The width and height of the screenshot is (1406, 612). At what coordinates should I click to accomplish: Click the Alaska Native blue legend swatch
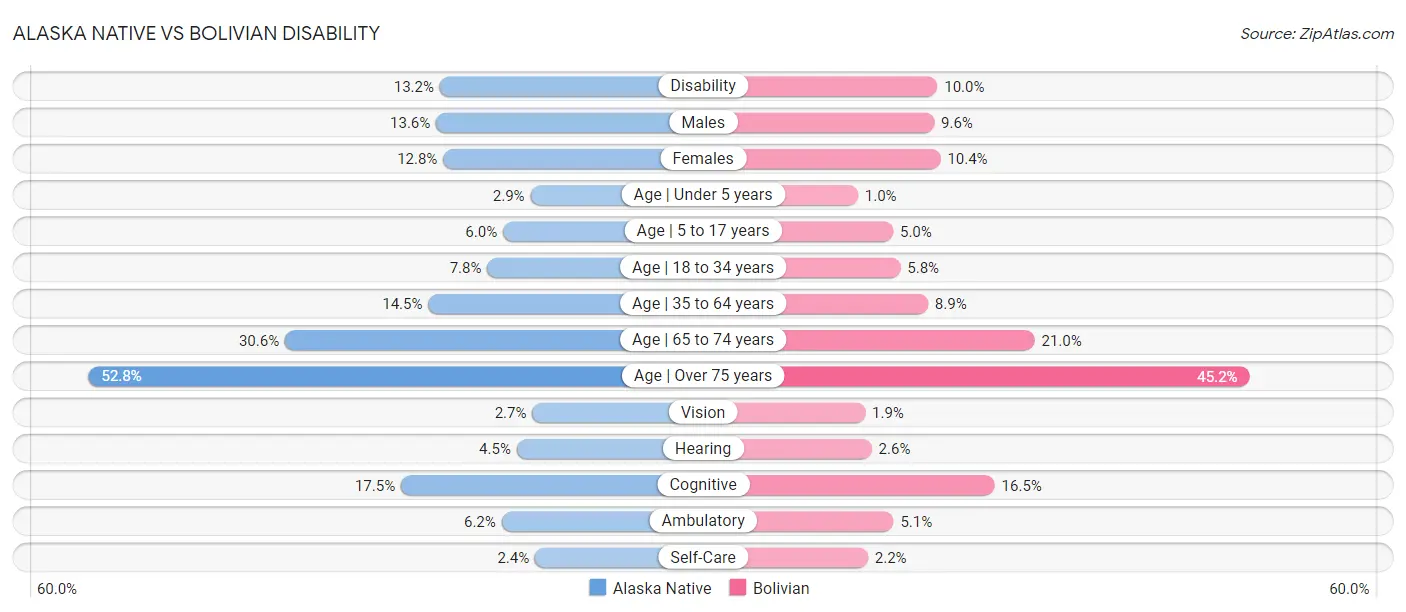[598, 588]
